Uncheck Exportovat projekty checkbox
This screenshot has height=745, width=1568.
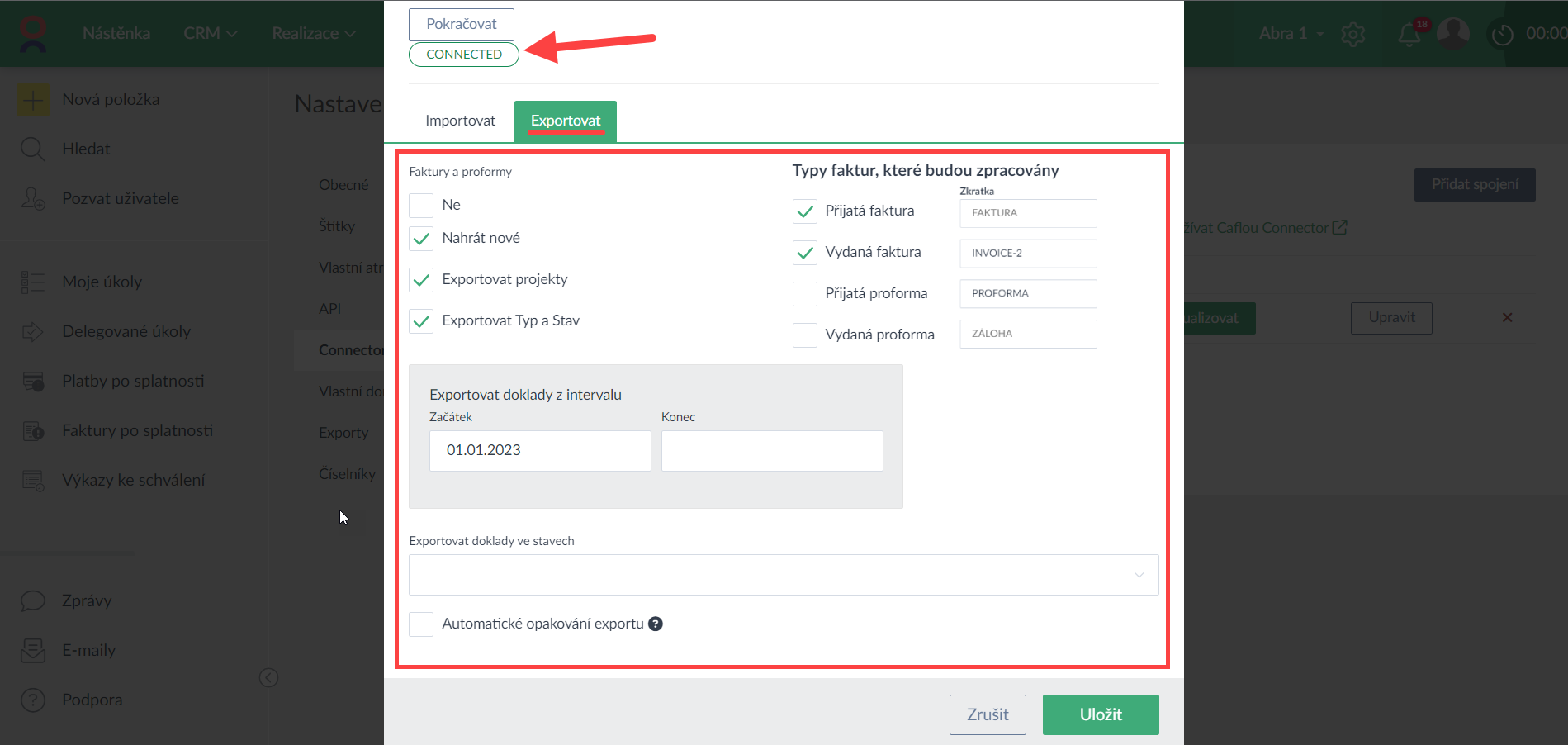pos(421,280)
